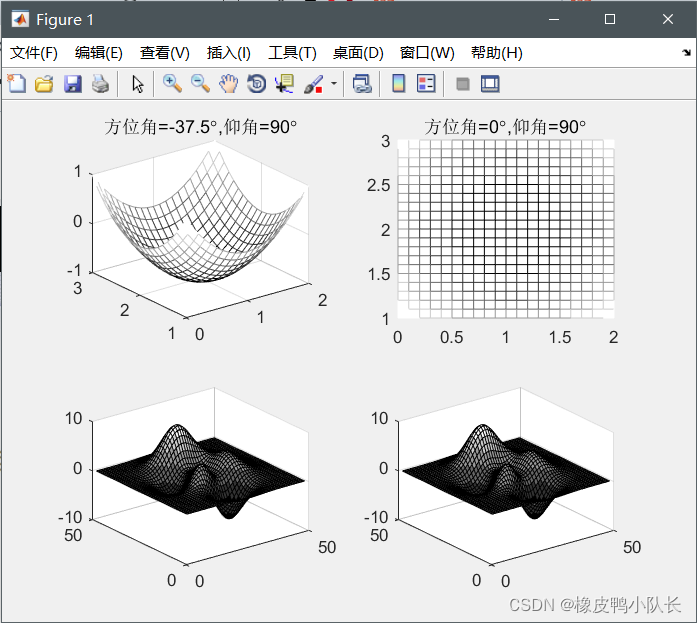Screen dimensions: 697x623
Task: Click the bottom-left peaks surface plot
Action: pos(200,475)
